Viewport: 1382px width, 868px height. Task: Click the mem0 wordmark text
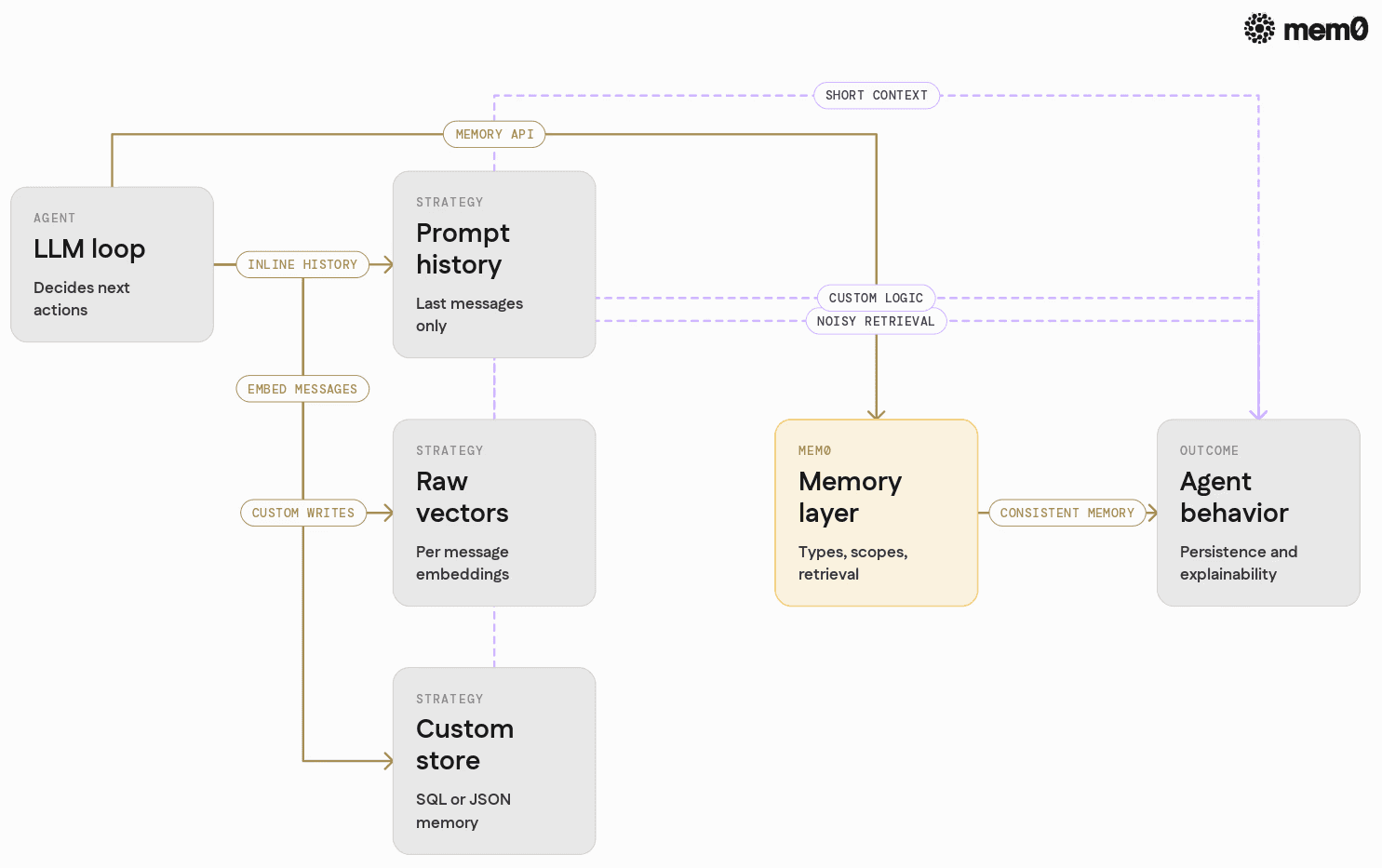1325,30
